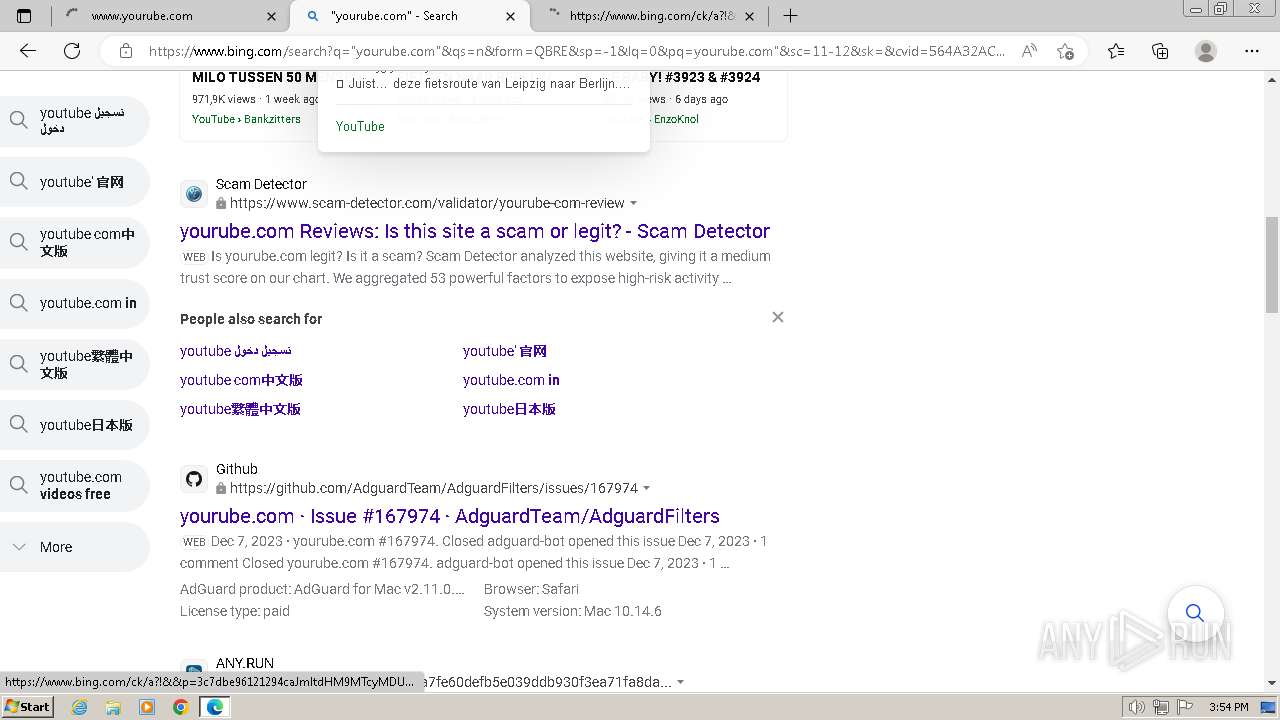Show the clock at 3:54 PM
The width and height of the screenshot is (1280, 720).
click(x=1228, y=707)
